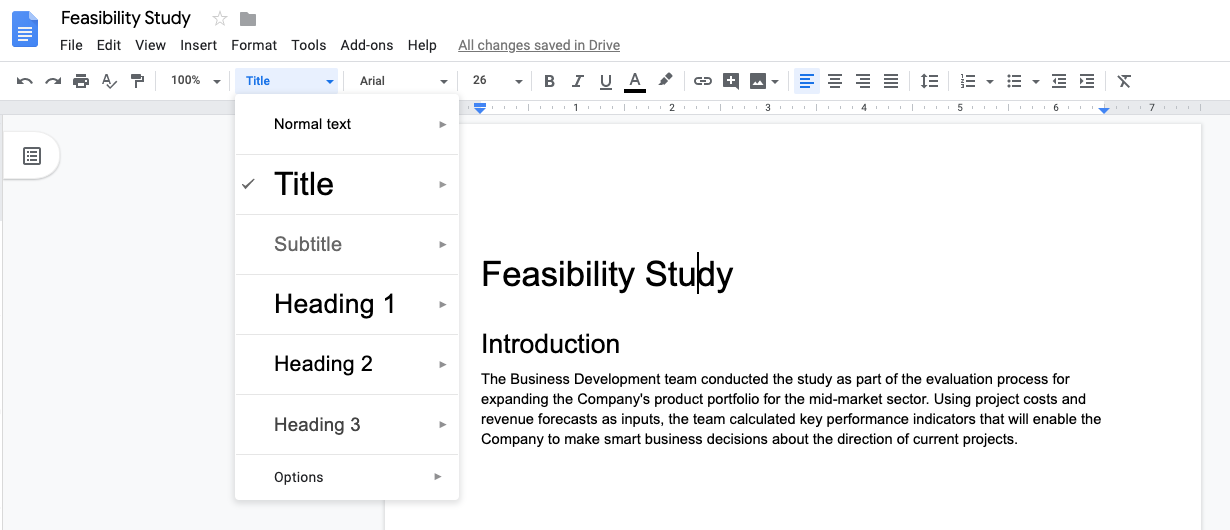Screen dimensions: 1230x530
Task: Expand the Normal text submenu arrow
Action: point(442,124)
